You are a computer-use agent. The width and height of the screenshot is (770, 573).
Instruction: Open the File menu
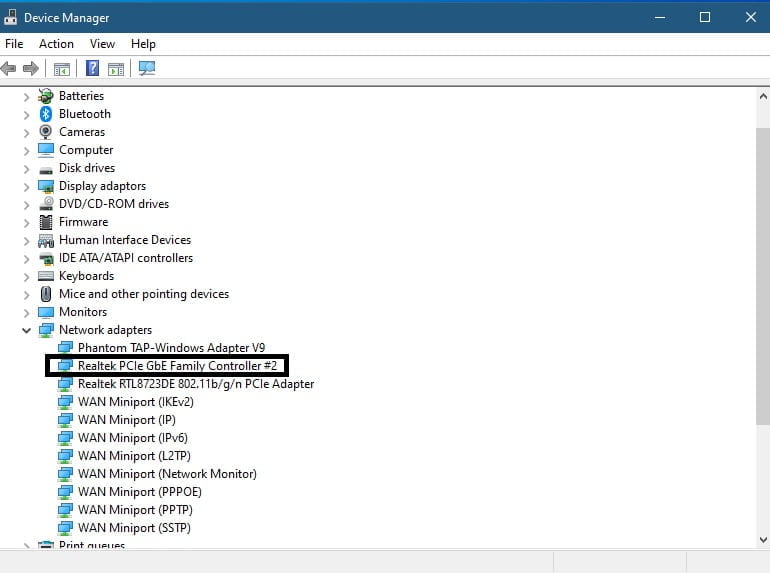pyautogui.click(x=14, y=44)
